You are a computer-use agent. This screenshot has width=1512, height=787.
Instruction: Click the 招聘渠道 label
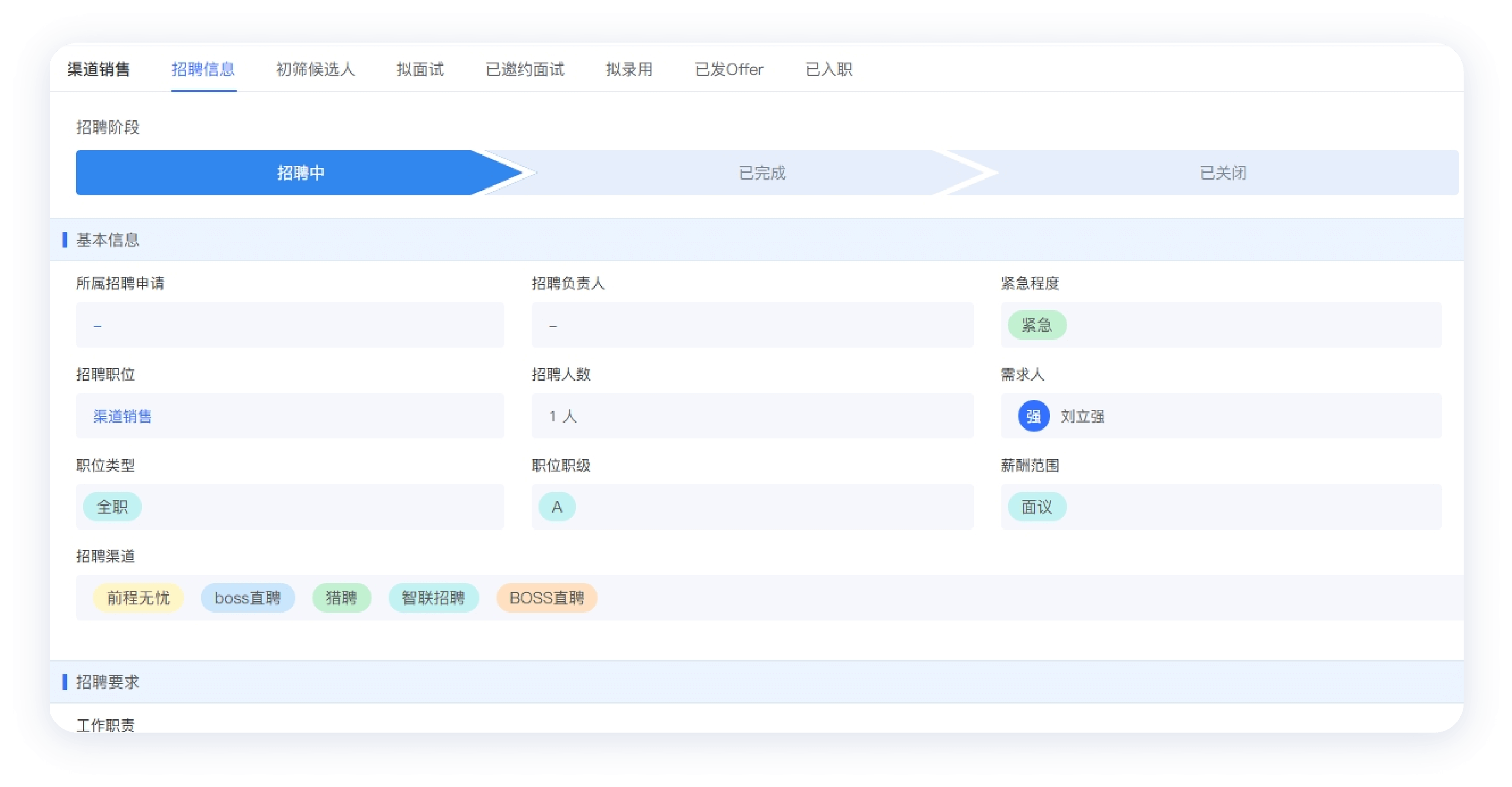(105, 556)
